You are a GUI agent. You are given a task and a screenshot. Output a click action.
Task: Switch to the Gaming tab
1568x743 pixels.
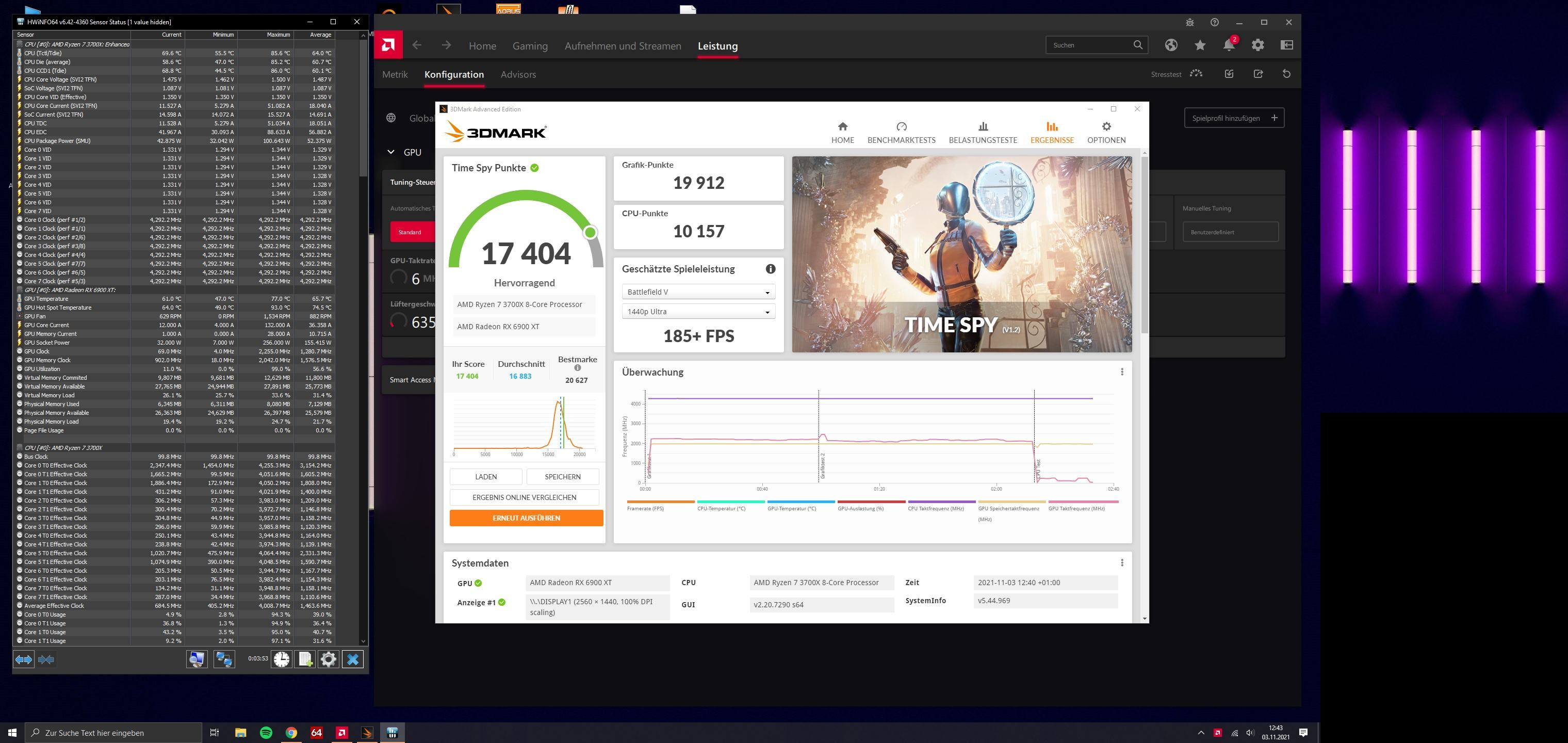point(530,46)
